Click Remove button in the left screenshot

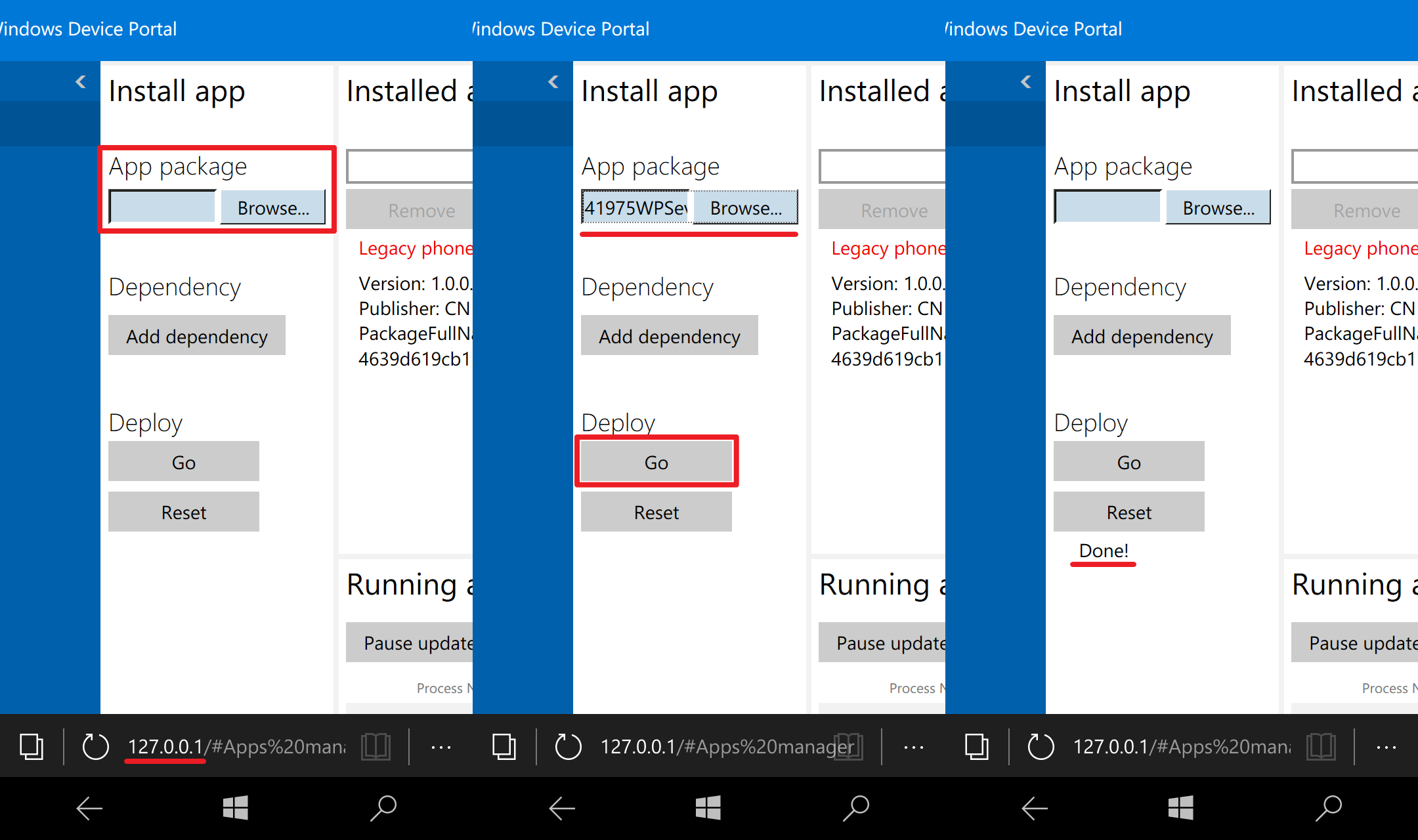pyautogui.click(x=410, y=210)
